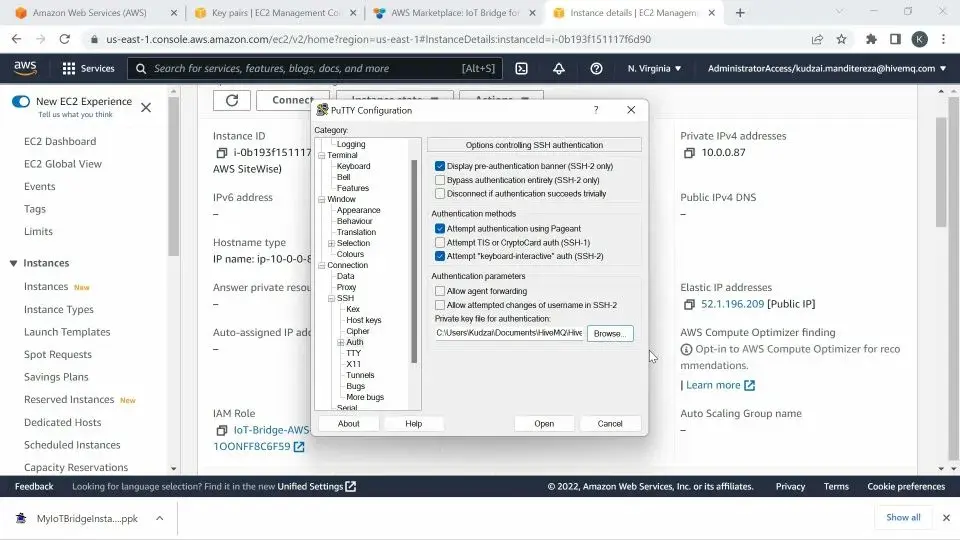960x540 pixels.
Task: Select Launch Templates in sidebar
Action: (x=67, y=332)
